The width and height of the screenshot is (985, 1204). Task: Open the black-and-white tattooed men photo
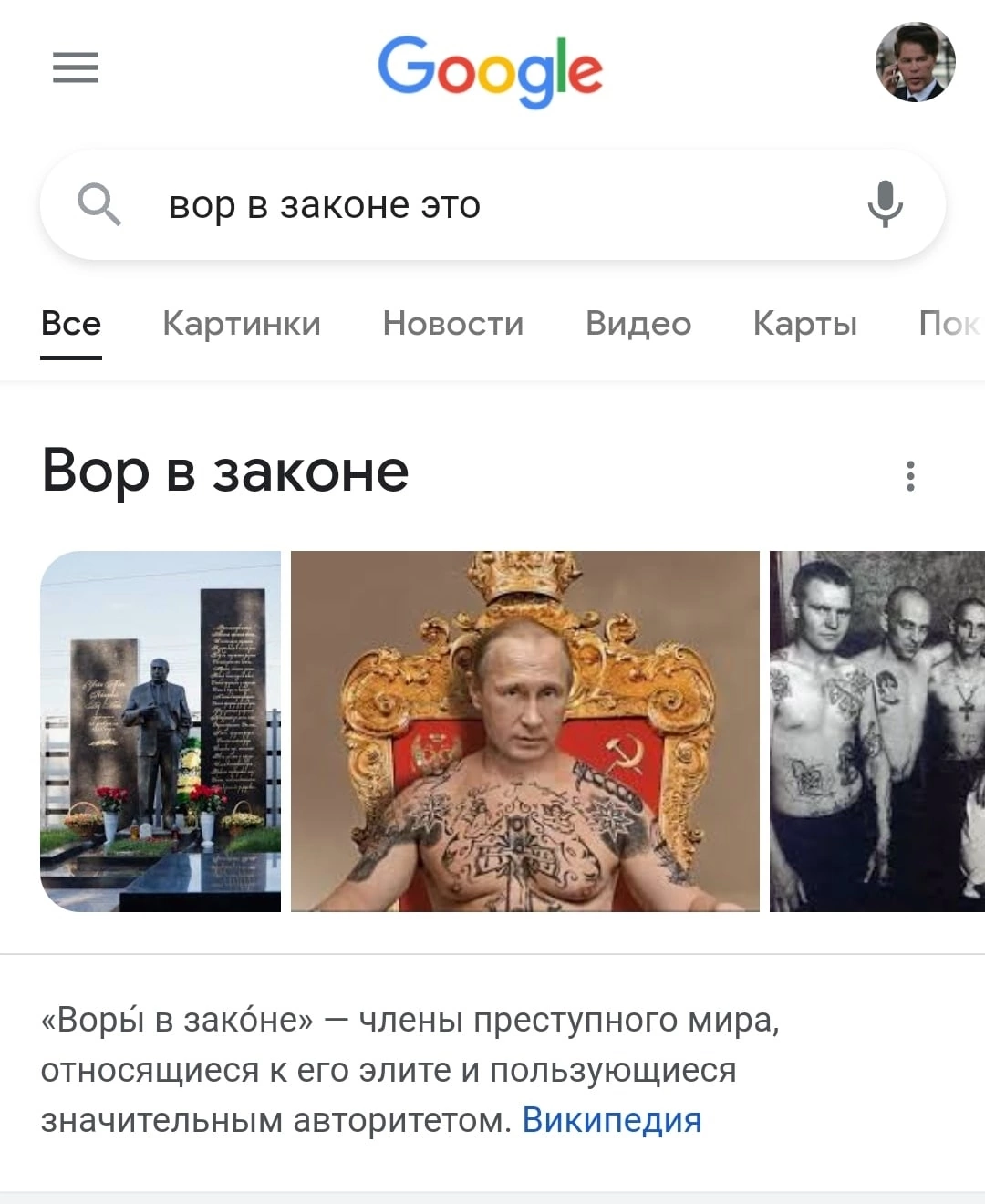pyautogui.click(x=877, y=732)
